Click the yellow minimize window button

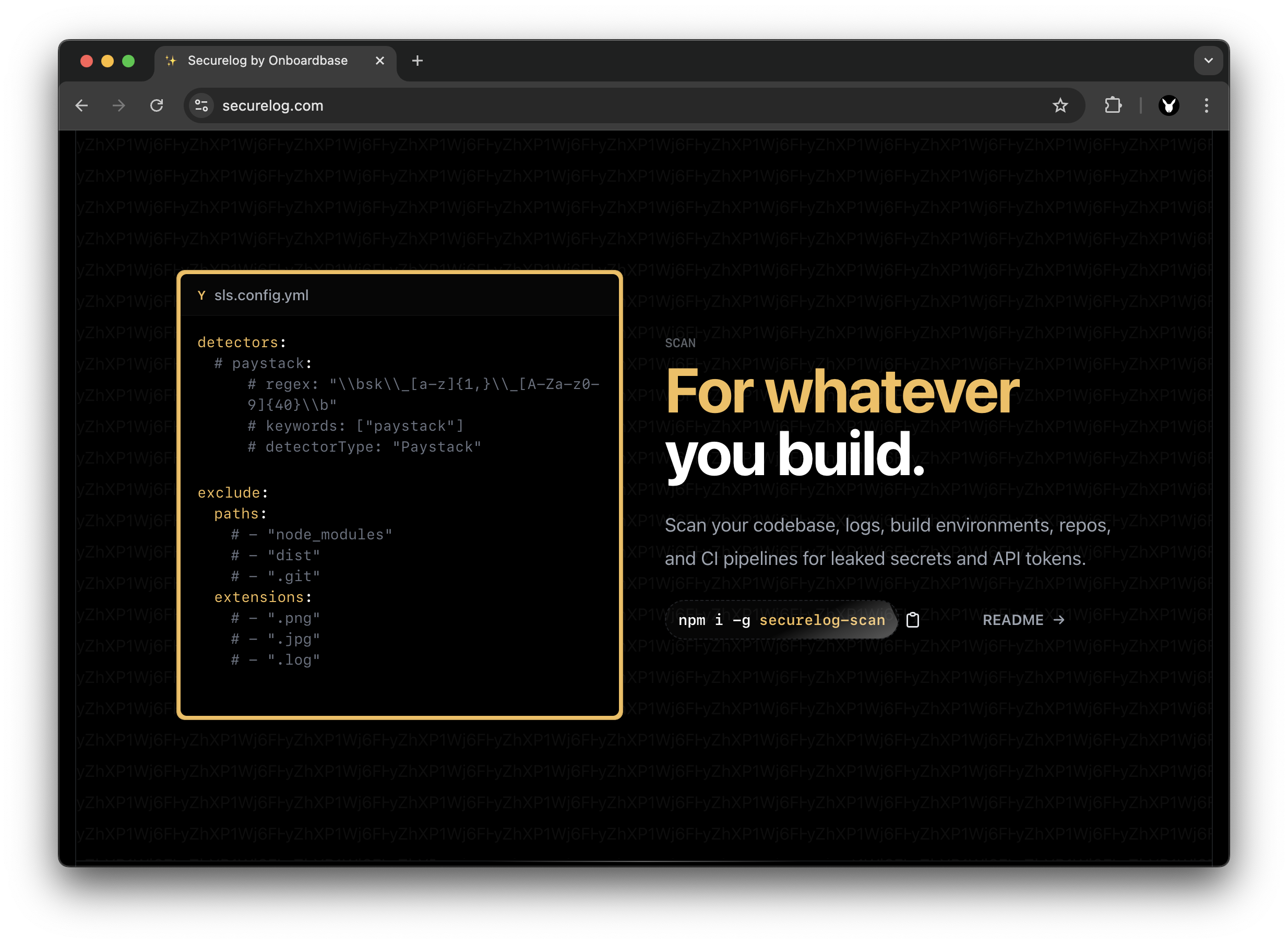[x=108, y=61]
